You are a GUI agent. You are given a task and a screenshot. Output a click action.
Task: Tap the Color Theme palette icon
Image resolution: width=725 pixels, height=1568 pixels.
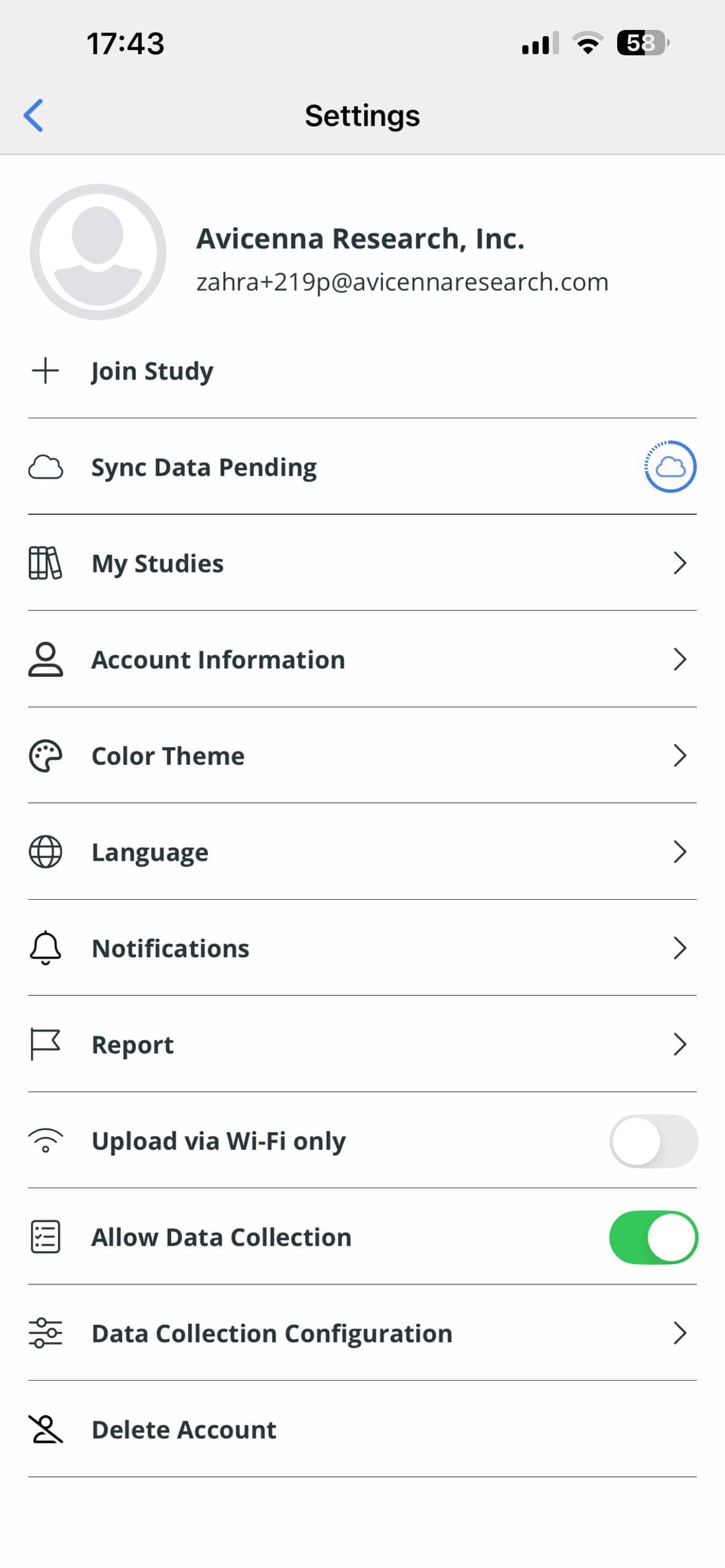[45, 756]
